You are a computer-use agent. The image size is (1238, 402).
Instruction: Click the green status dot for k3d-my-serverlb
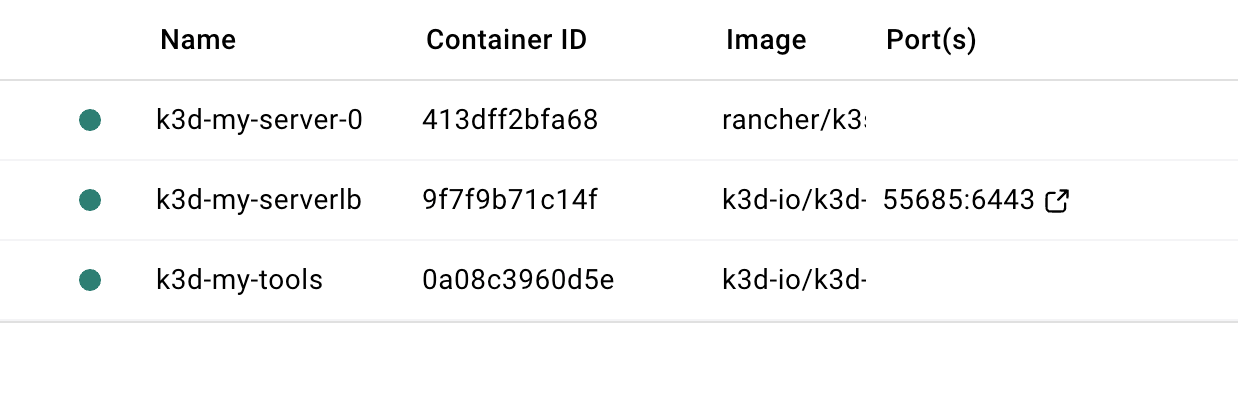pos(90,201)
